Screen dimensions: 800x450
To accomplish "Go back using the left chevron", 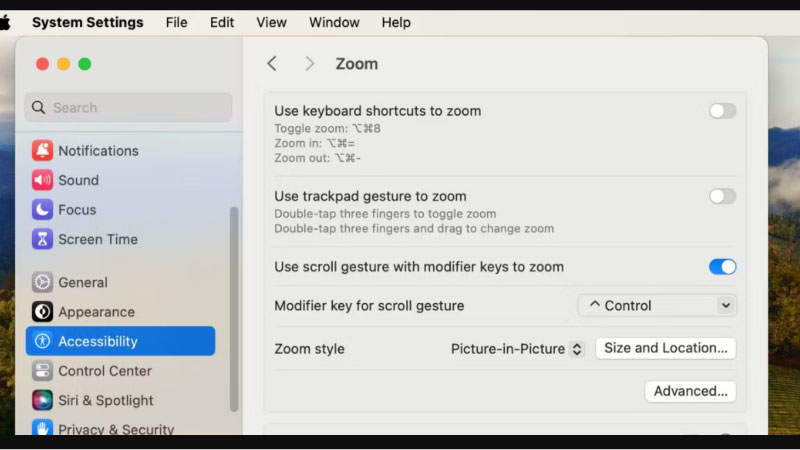I will (272, 64).
